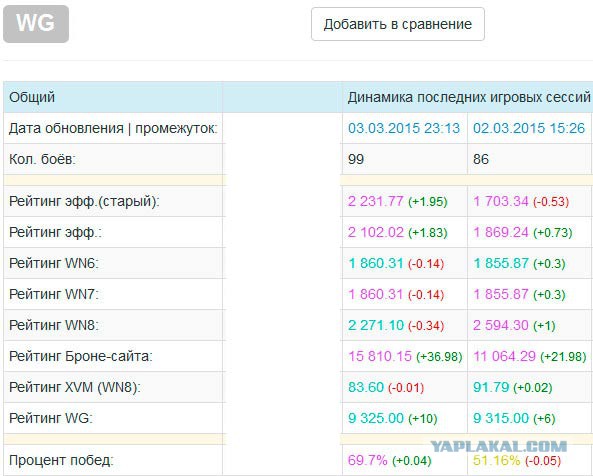The height and width of the screenshot is (476, 593).
Task: Click the Рейтинг Броне-сайта label
Action: click(x=81, y=356)
